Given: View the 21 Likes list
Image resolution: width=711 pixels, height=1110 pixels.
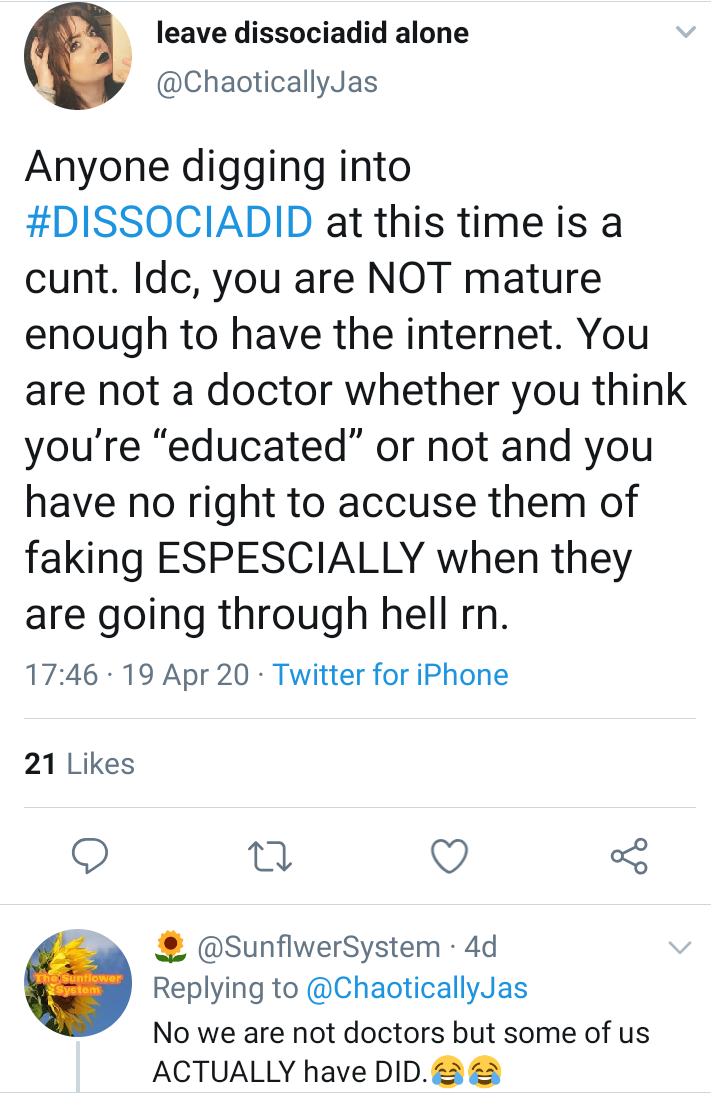Looking at the screenshot, I should (79, 764).
